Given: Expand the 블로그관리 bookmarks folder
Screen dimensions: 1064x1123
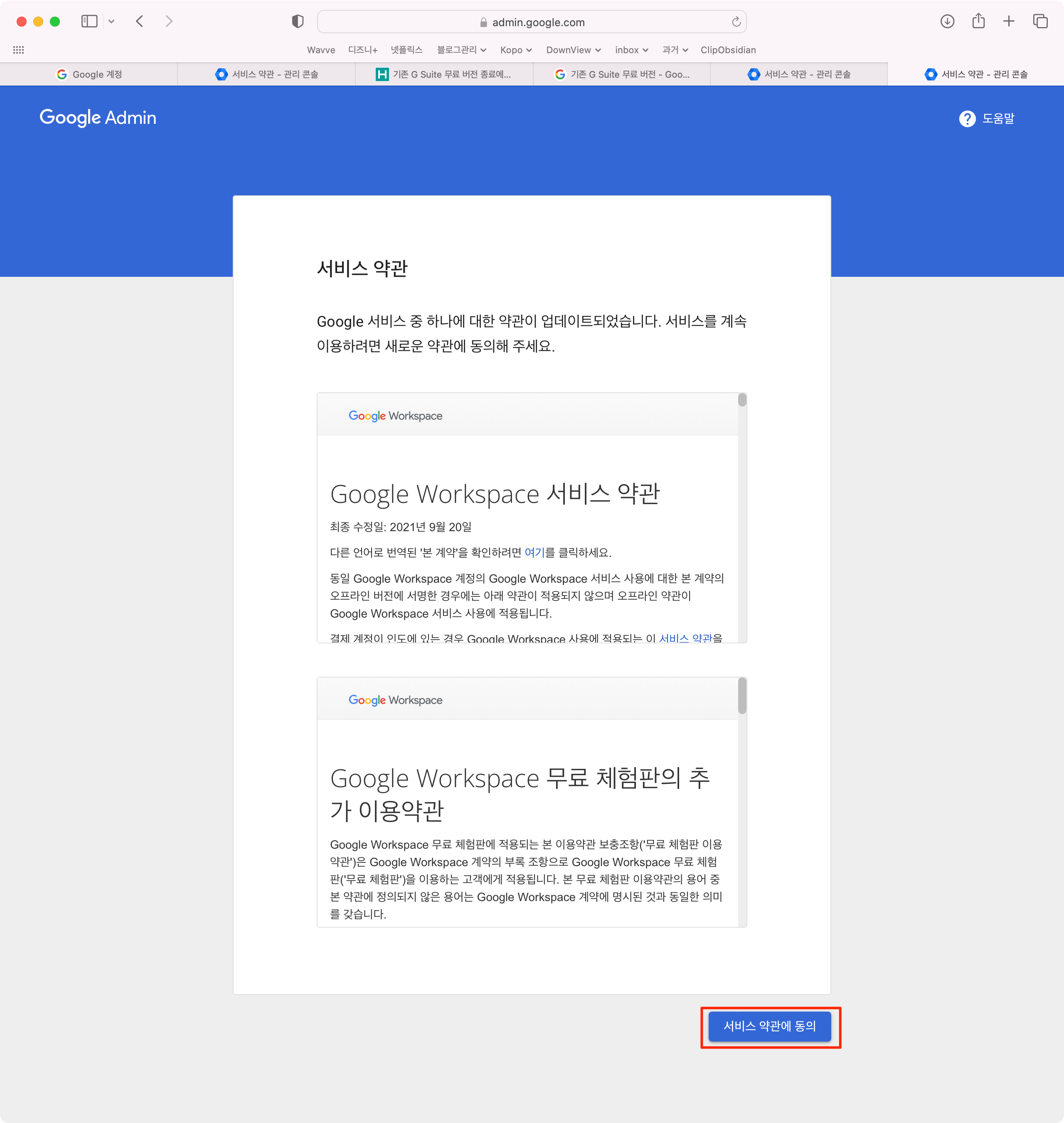Looking at the screenshot, I should click(461, 50).
